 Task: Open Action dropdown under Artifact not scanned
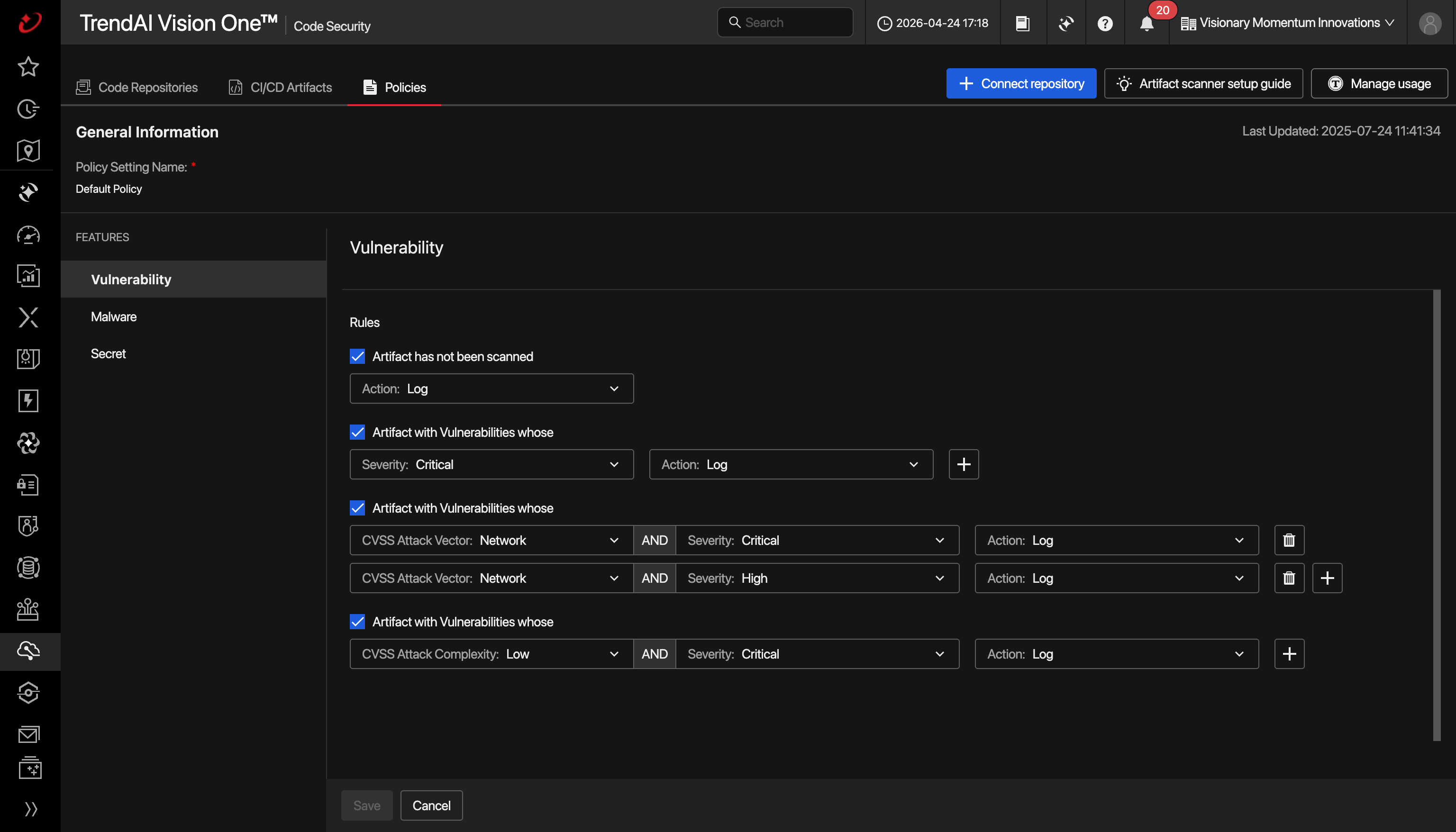[x=491, y=388]
